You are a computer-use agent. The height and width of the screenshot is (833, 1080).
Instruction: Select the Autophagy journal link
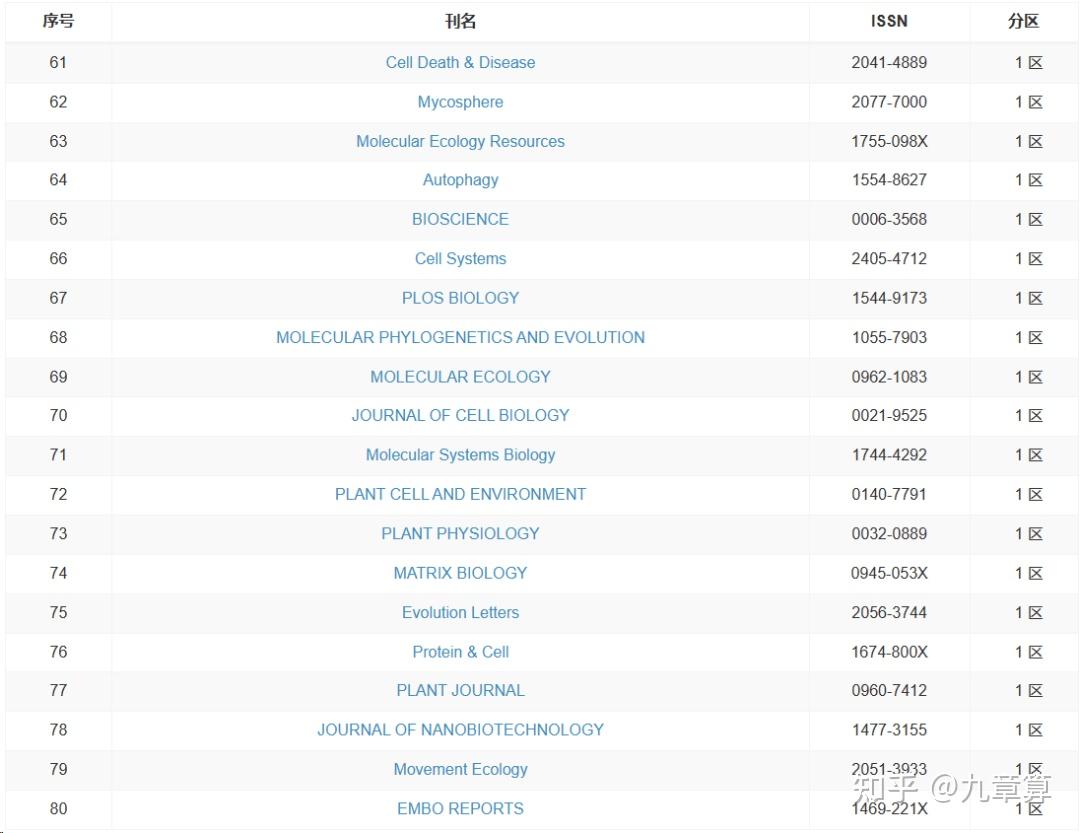460,180
